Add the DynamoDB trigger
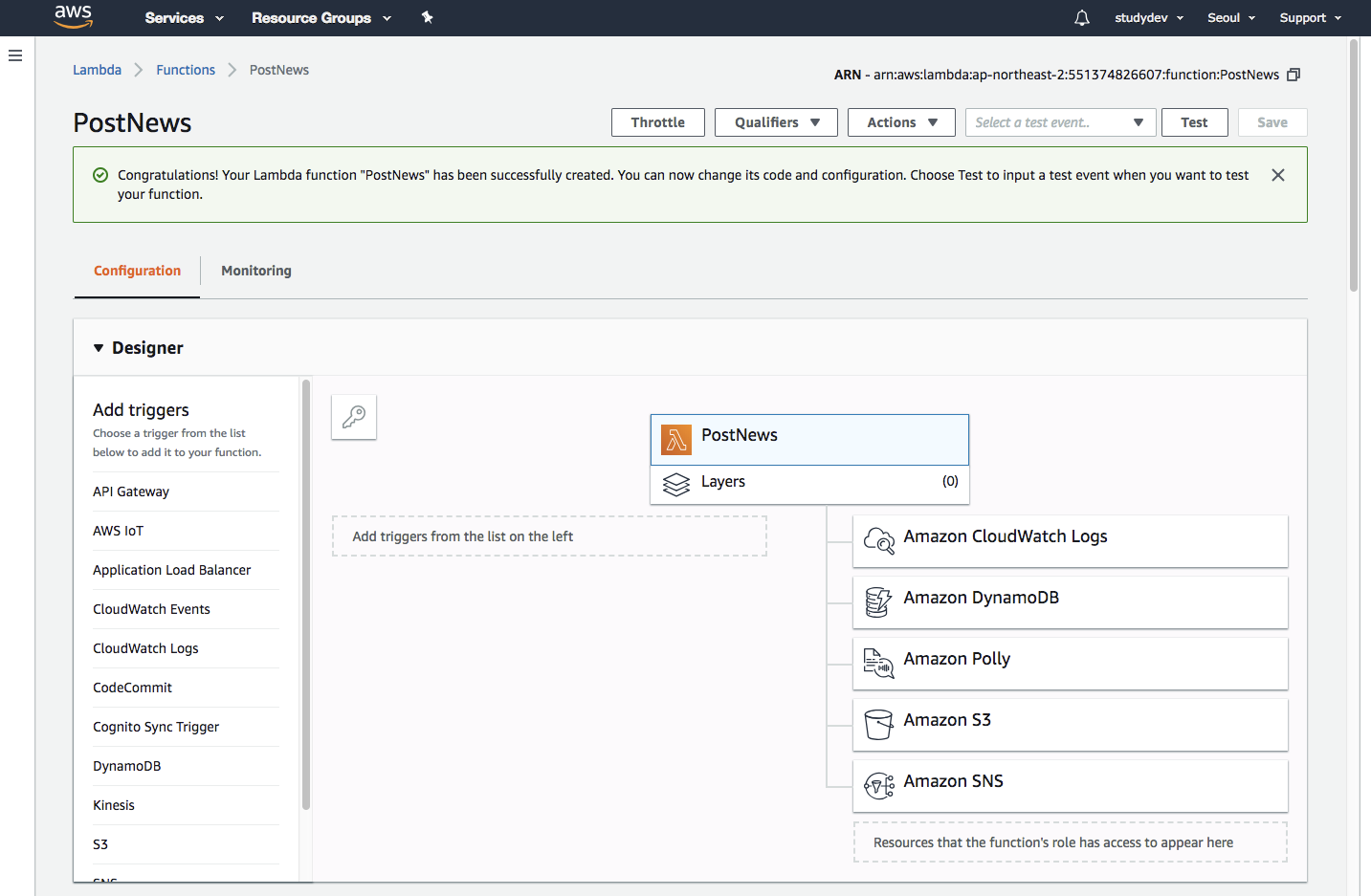The width and height of the screenshot is (1371, 896). click(186, 766)
